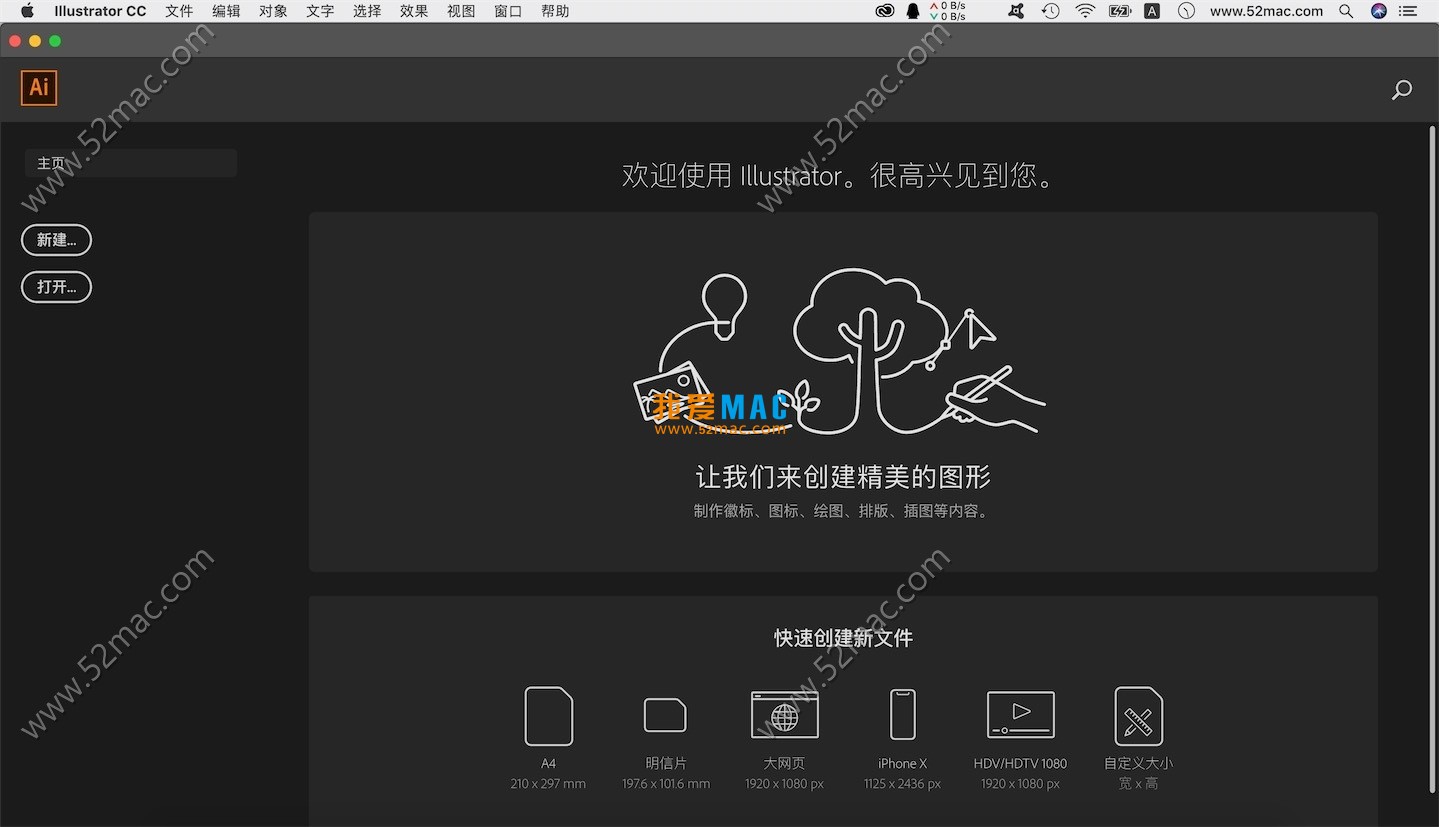Click the 快速创建新文件 heading
Screen dimensions: 1439x827
tap(843, 638)
